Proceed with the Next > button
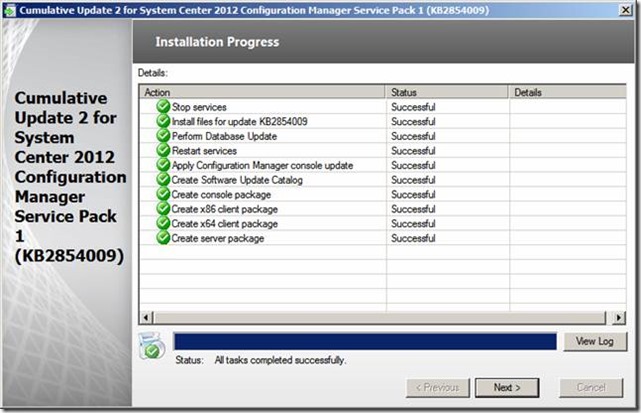Screen dimensions: 641x413 (507, 387)
